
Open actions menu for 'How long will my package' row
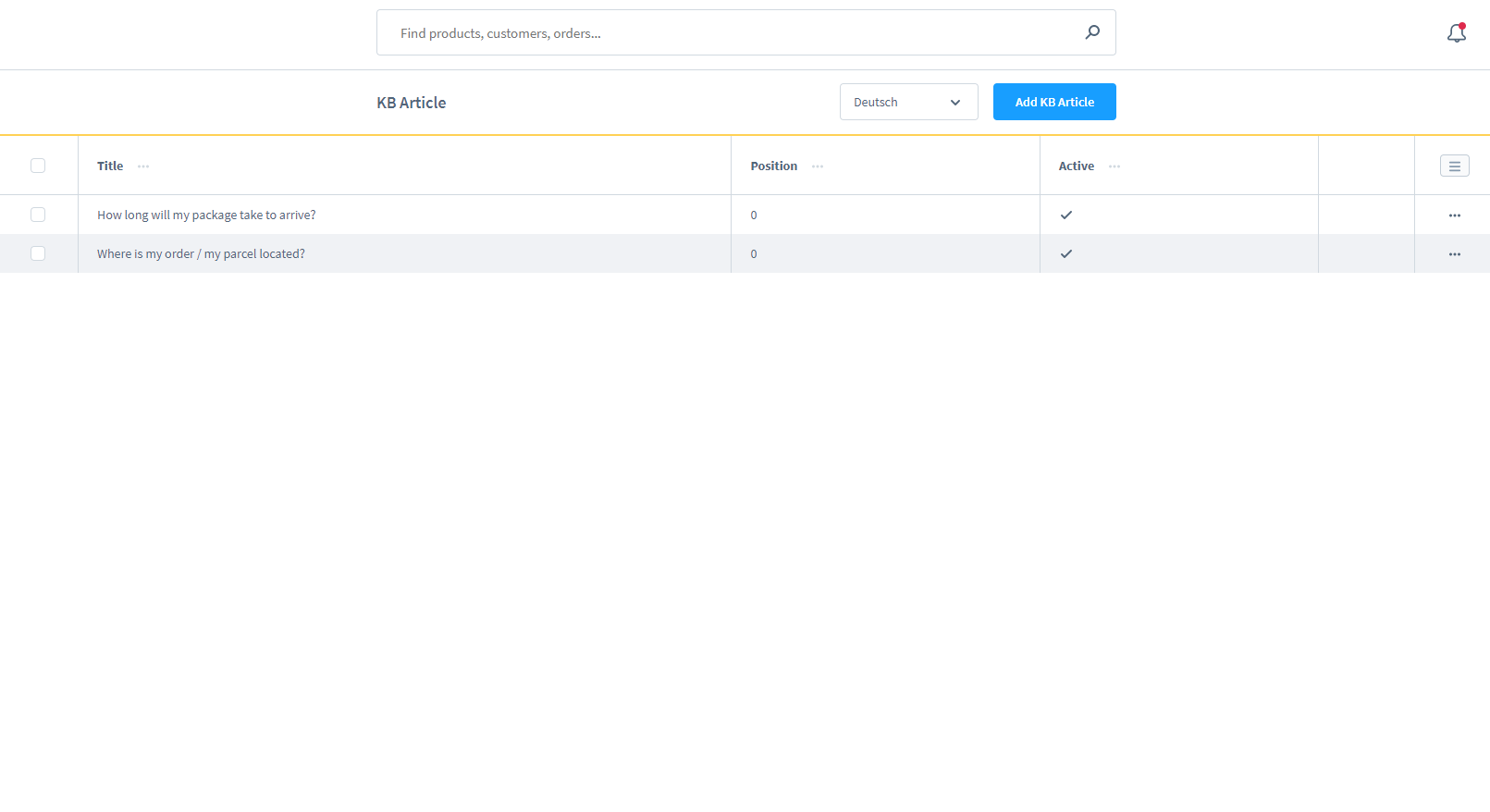pos(1455,215)
